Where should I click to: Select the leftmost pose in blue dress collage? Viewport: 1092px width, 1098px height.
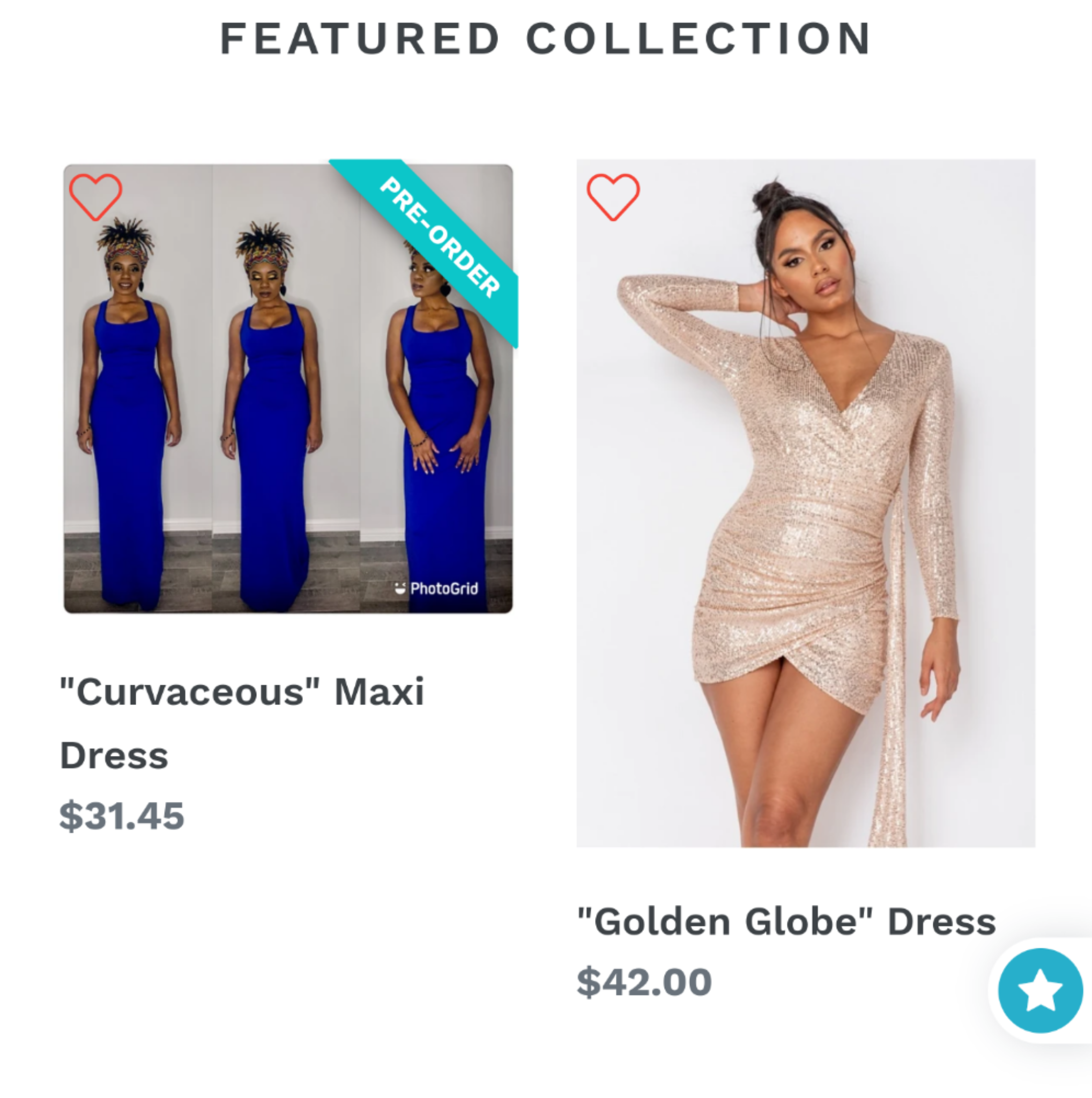pos(137,389)
